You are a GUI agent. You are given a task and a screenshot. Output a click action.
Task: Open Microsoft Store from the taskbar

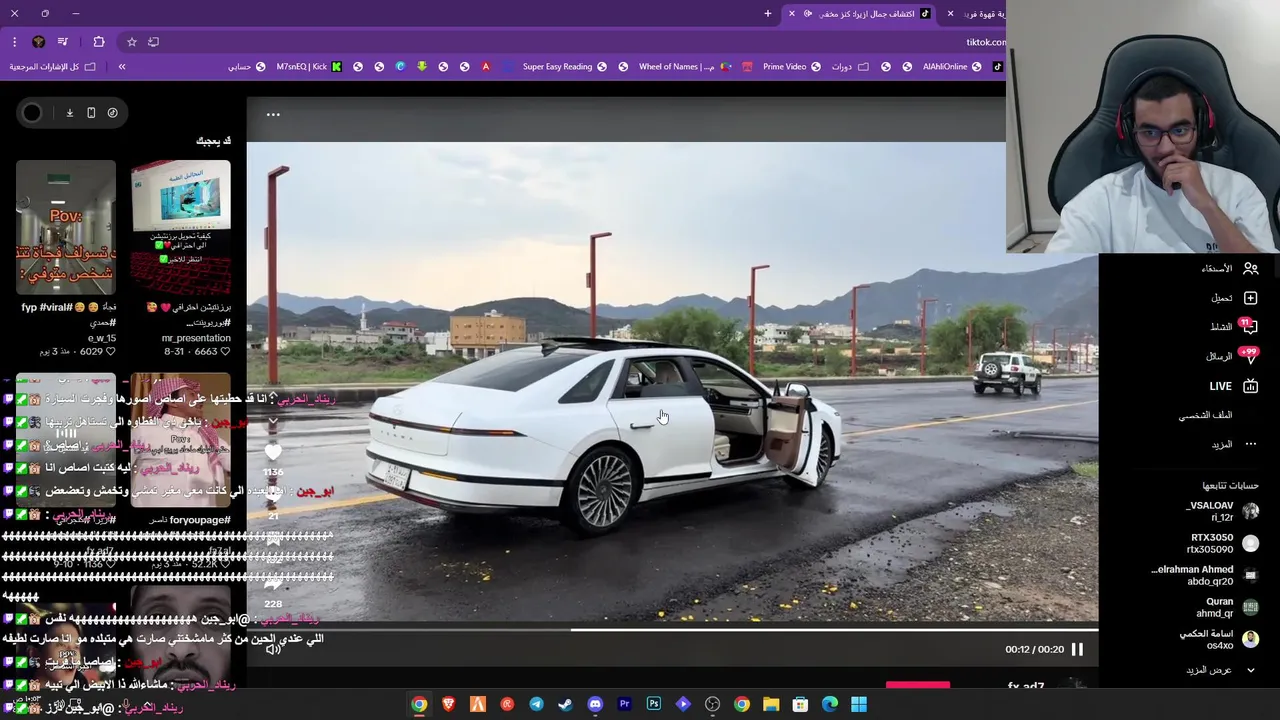[800, 704]
